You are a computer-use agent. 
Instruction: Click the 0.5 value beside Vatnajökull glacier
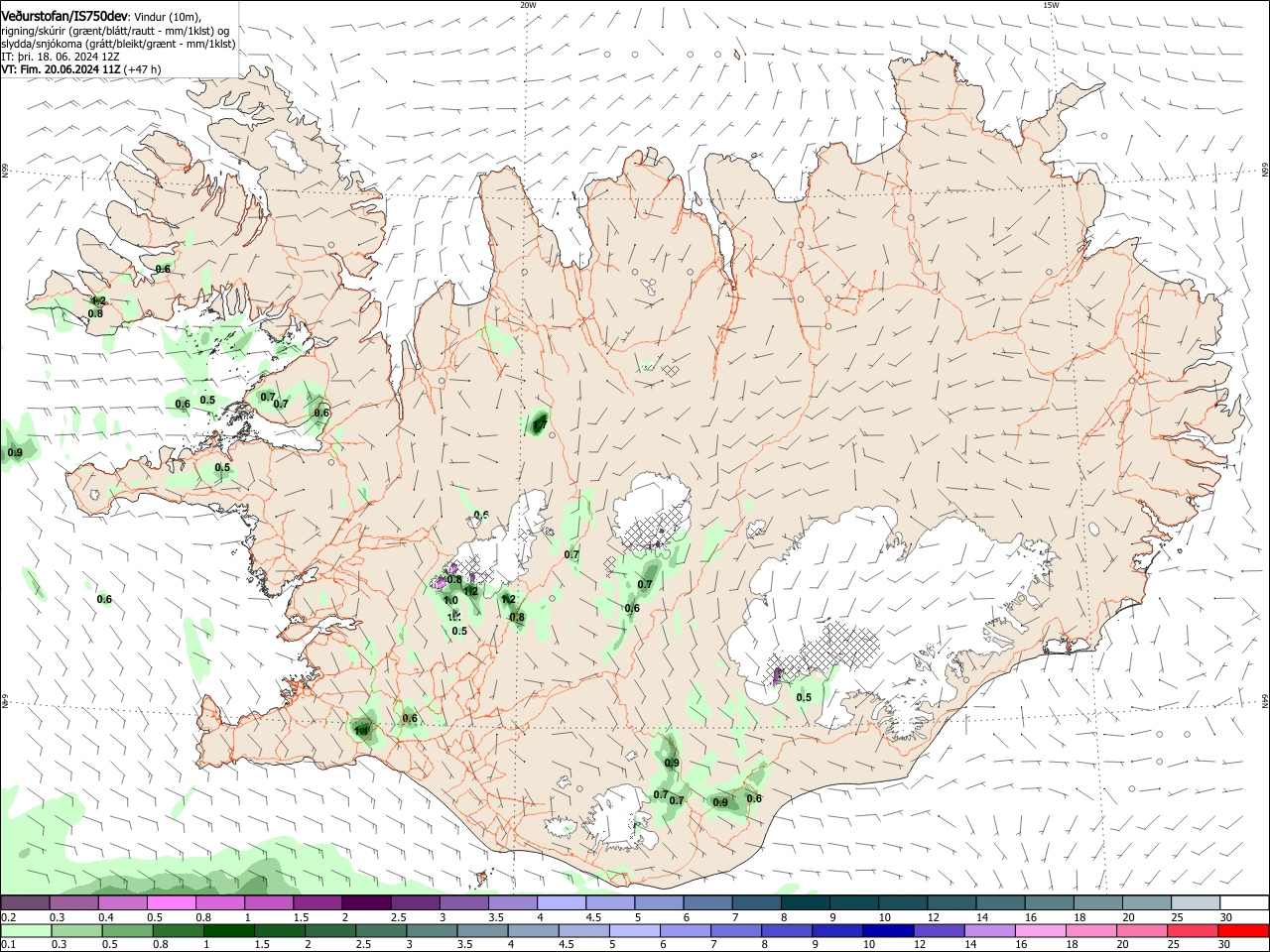coord(804,697)
